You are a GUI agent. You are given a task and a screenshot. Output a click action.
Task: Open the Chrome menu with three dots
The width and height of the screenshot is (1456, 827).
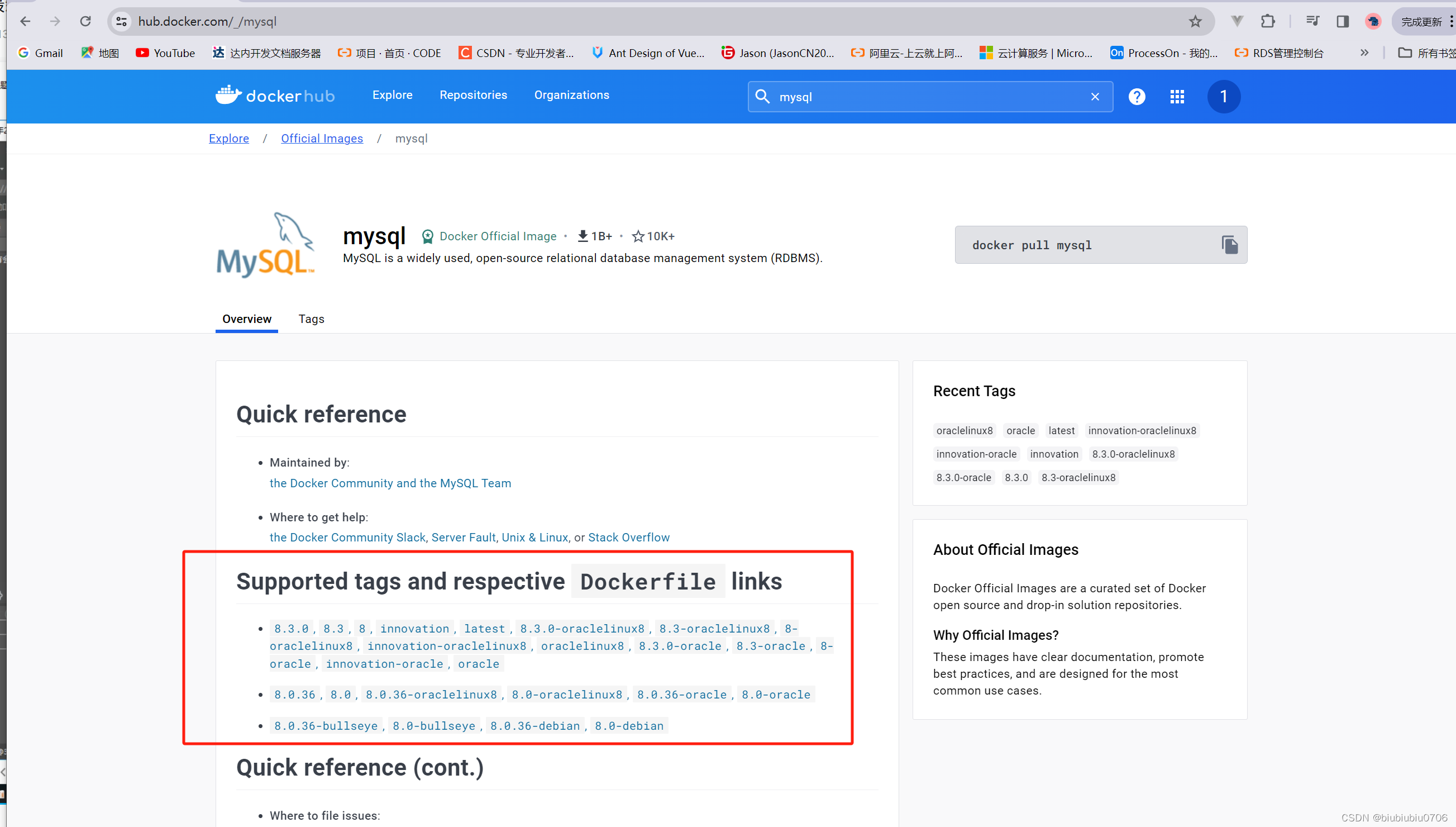[1452, 21]
